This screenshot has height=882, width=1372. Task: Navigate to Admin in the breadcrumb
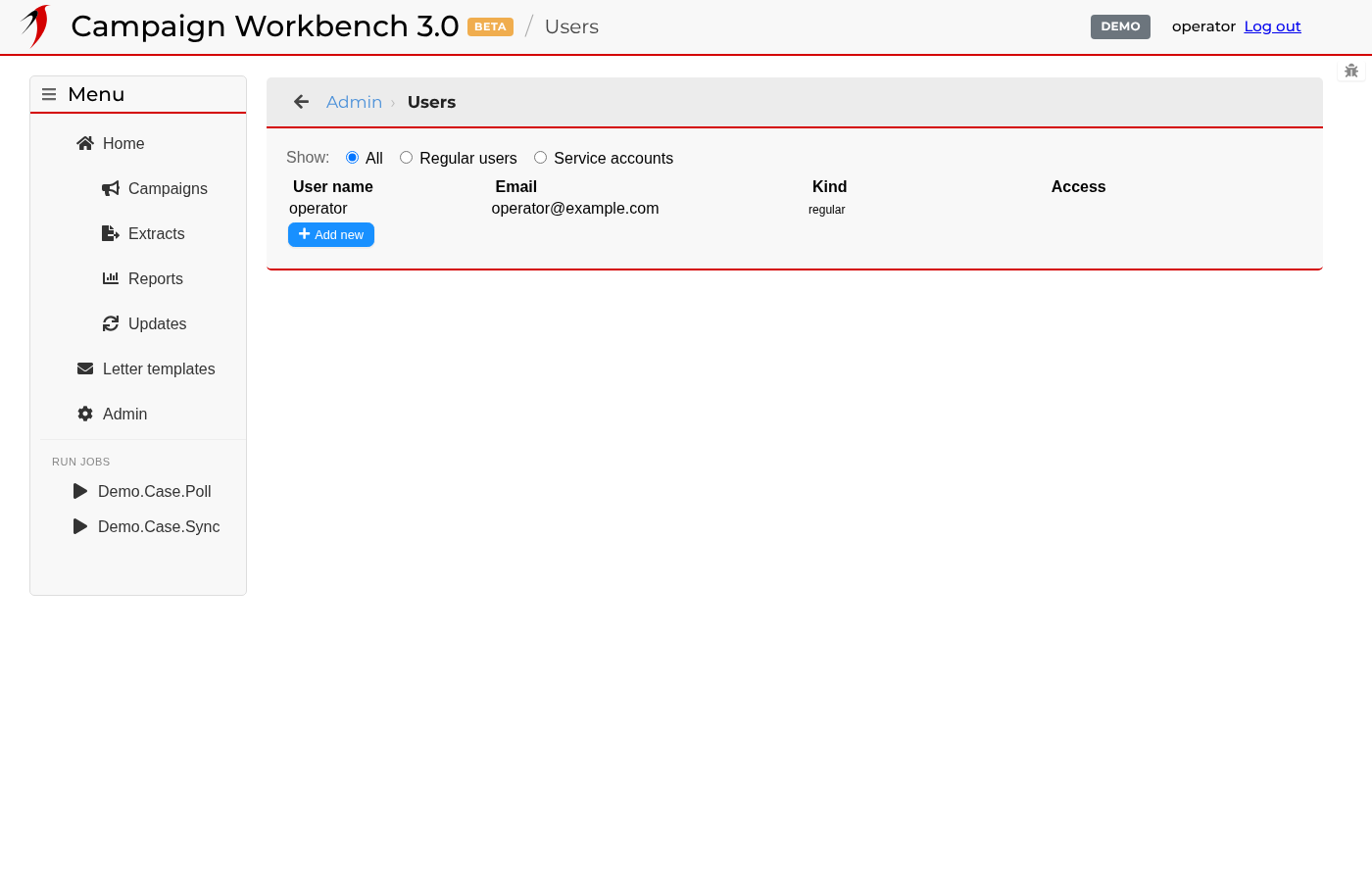[354, 102]
